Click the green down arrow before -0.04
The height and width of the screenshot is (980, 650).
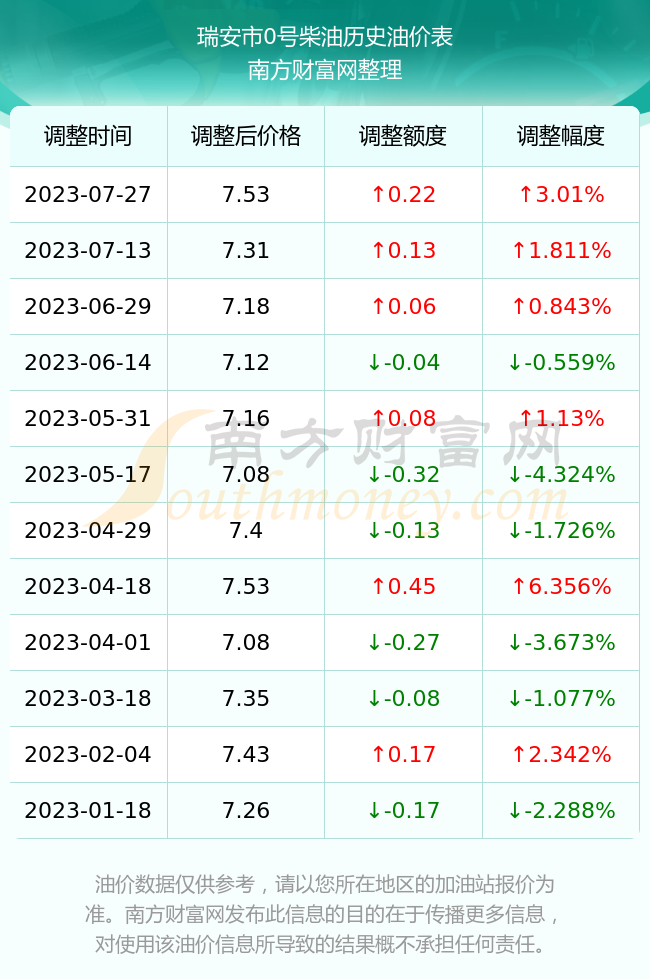[x=374, y=362]
